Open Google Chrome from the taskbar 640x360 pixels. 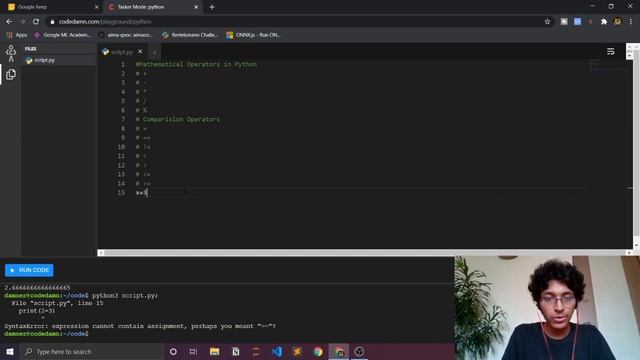[318, 351]
